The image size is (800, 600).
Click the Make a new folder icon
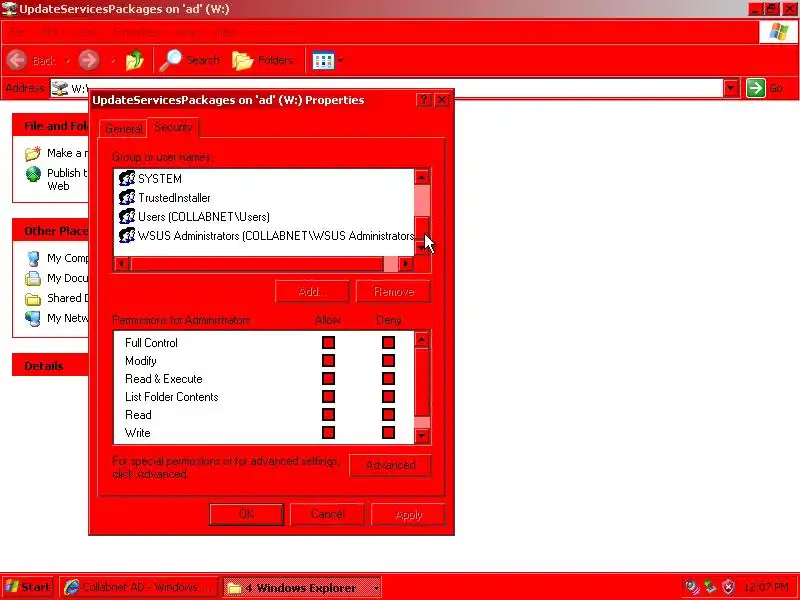coord(33,153)
